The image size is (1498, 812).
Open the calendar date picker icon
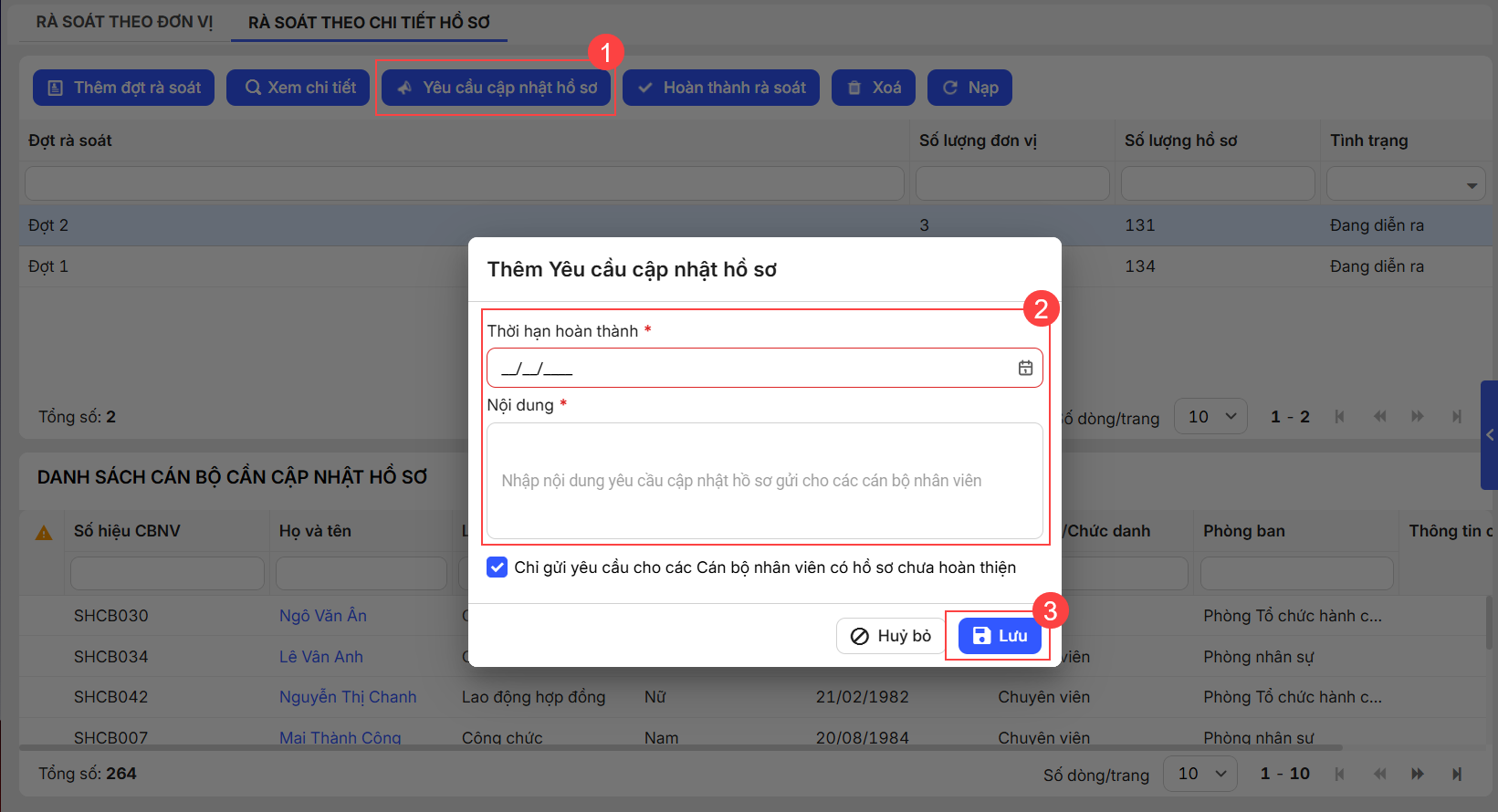[1025, 368]
